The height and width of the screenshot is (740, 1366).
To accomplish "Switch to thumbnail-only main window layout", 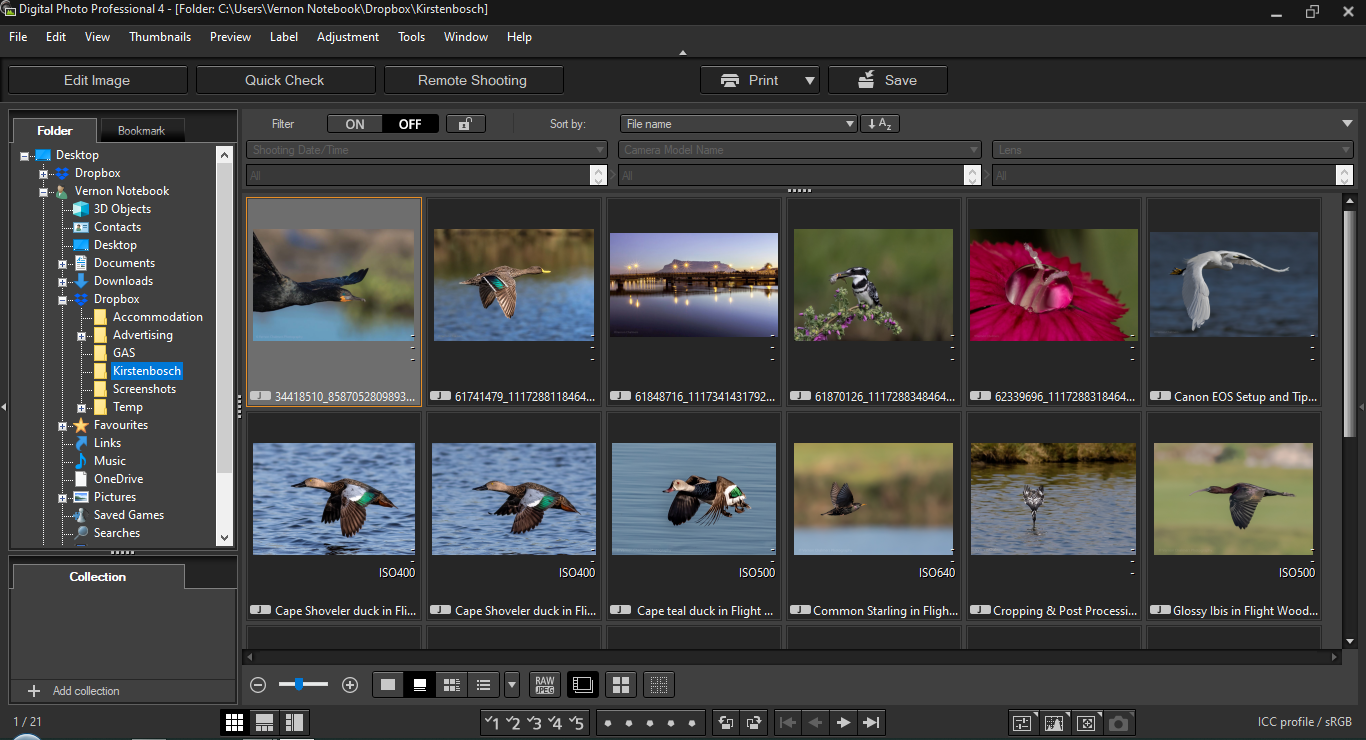I will (x=235, y=722).
